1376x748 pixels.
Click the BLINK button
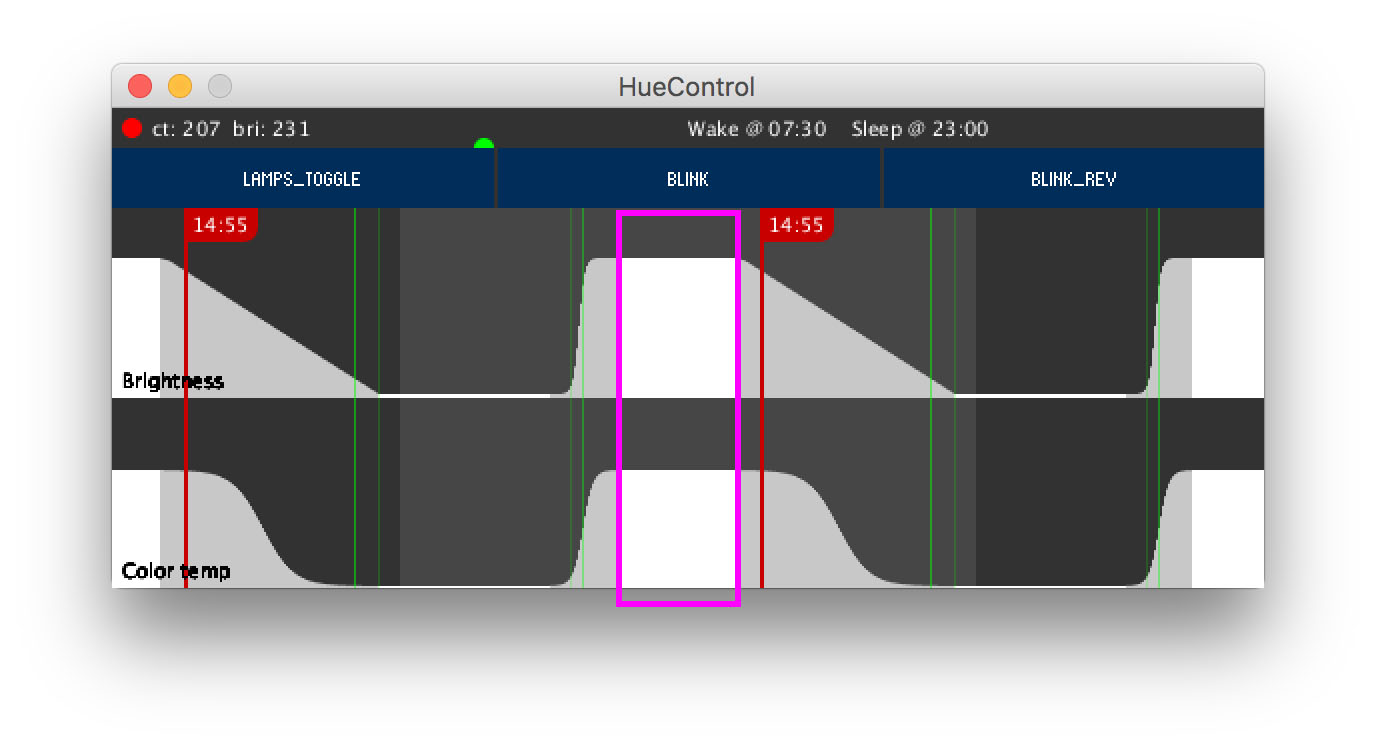688,179
